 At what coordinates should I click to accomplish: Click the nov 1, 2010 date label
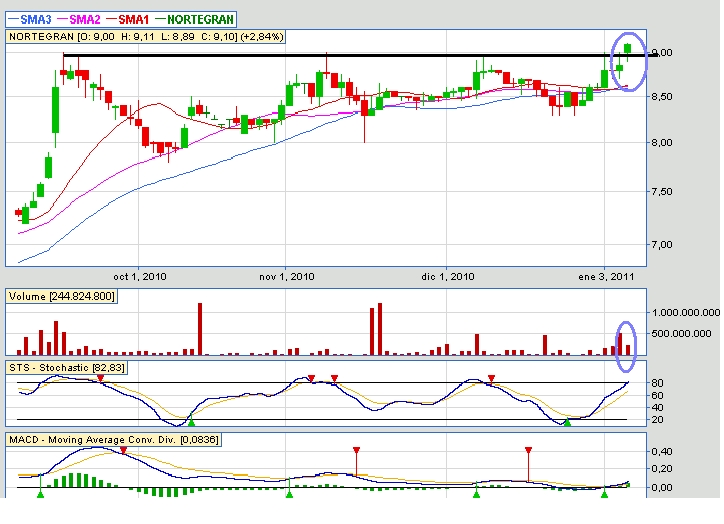coord(287,277)
